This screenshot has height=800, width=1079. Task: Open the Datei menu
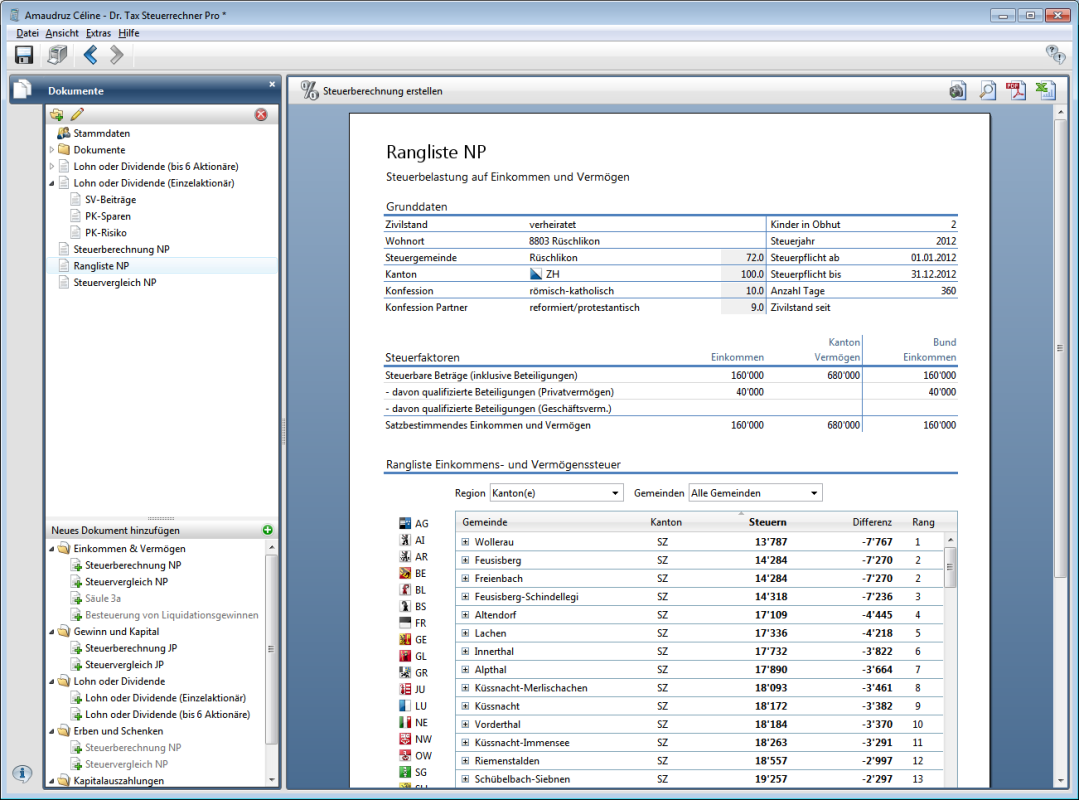pos(28,33)
